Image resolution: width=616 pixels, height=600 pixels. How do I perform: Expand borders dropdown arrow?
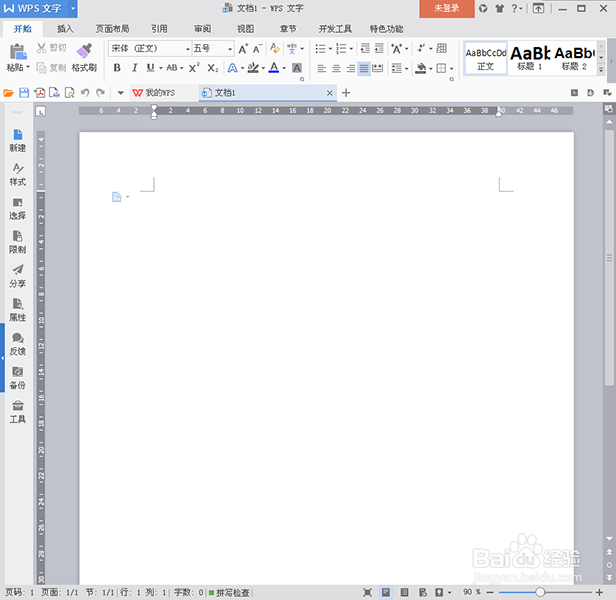[452, 69]
